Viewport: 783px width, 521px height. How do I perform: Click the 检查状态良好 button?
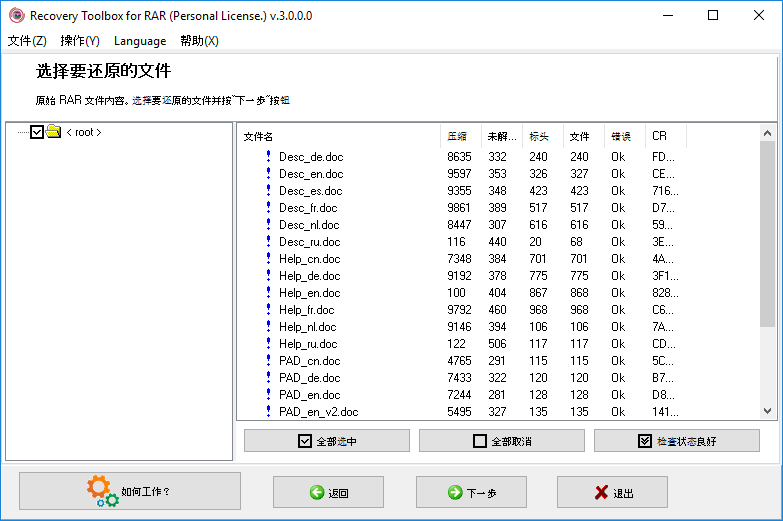[x=677, y=441]
